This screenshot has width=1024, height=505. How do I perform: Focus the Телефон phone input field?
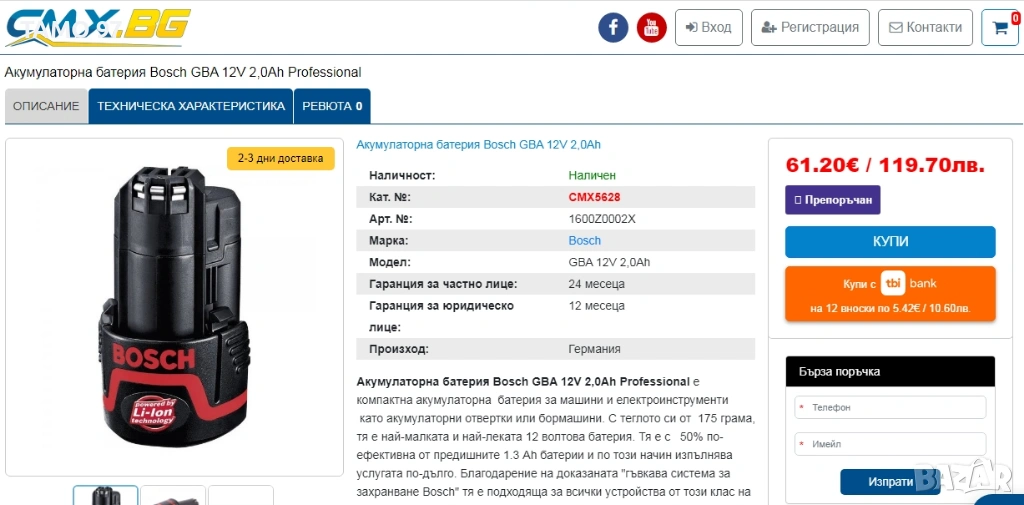[890, 407]
